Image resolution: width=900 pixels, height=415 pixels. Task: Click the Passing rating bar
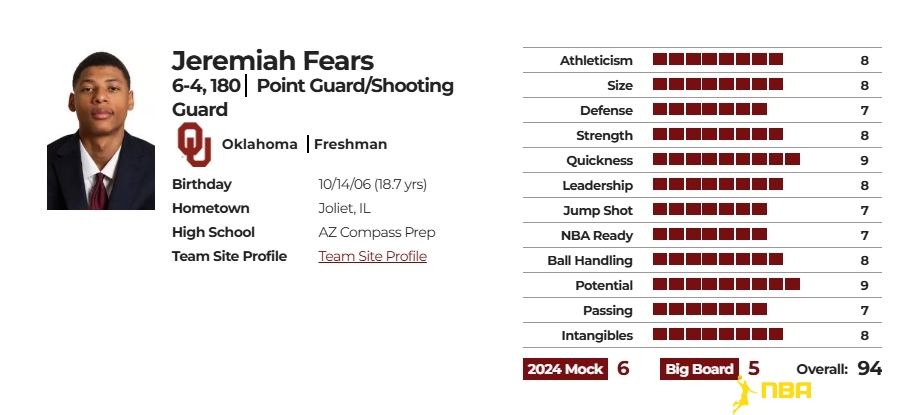click(710, 309)
